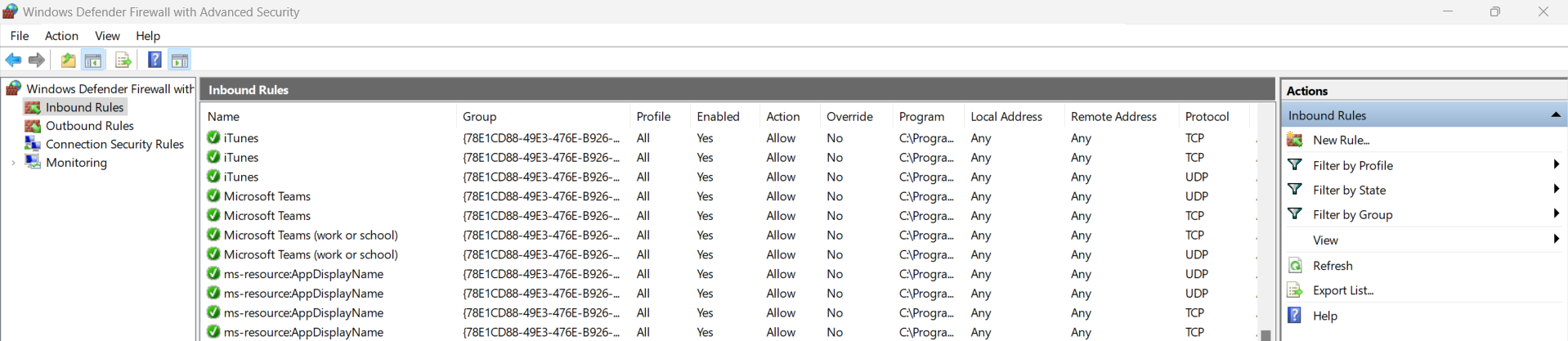This screenshot has height=341, width=1568.
Task: Toggle the console tree visibility toolbar button
Action: click(x=93, y=60)
